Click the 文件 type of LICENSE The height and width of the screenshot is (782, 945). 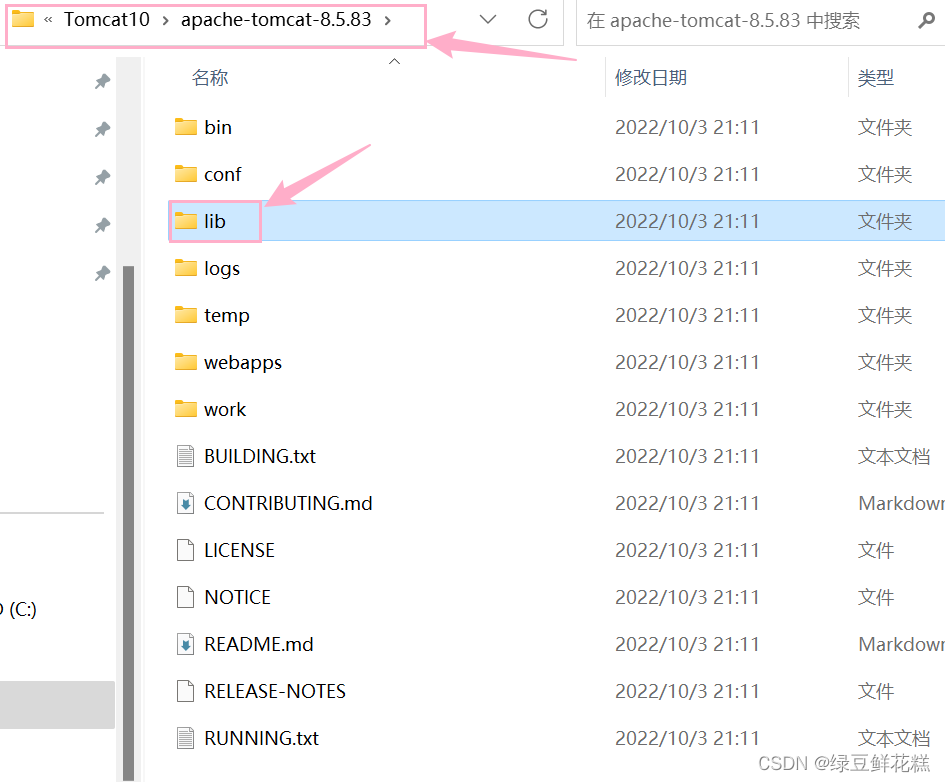(x=876, y=550)
